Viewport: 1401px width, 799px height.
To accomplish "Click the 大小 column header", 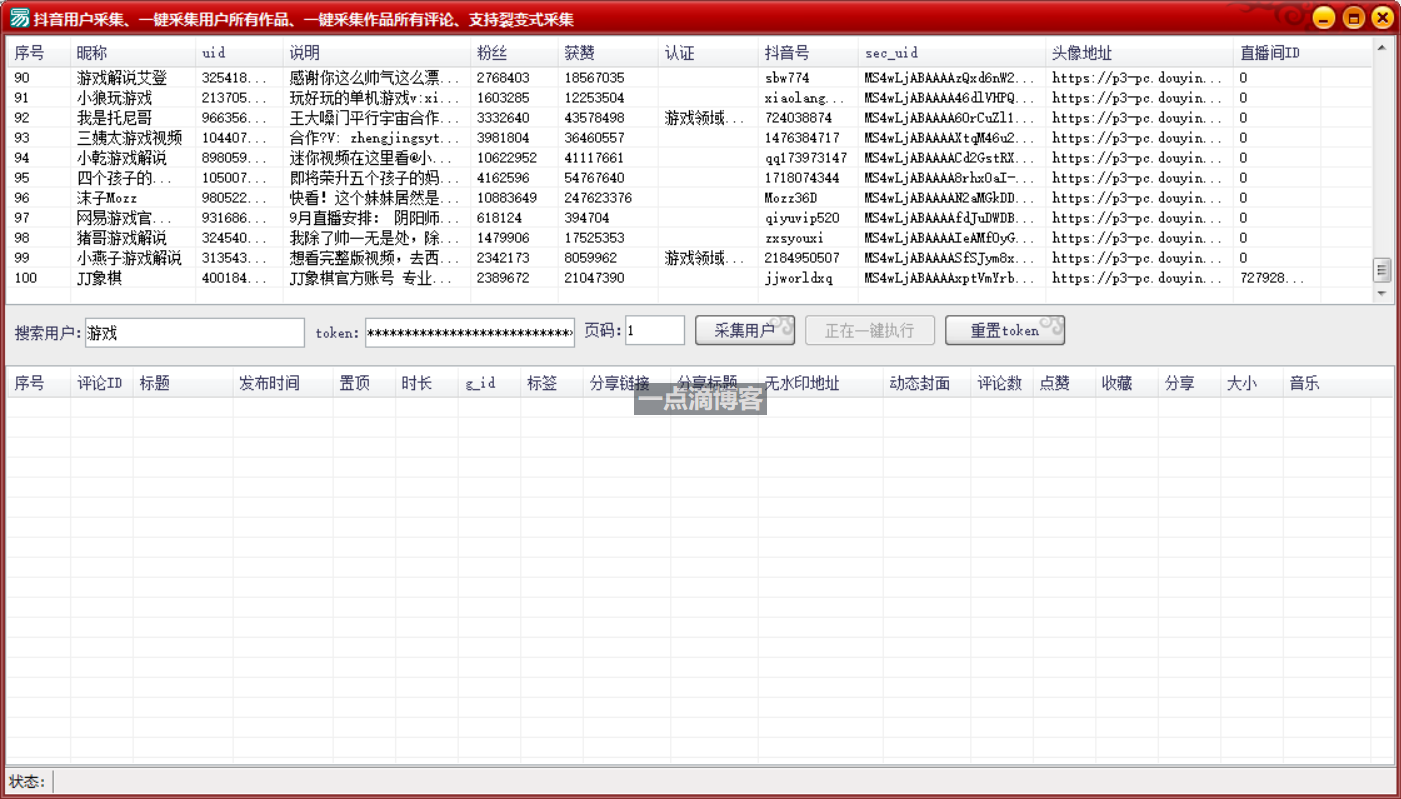I will (x=1252, y=383).
